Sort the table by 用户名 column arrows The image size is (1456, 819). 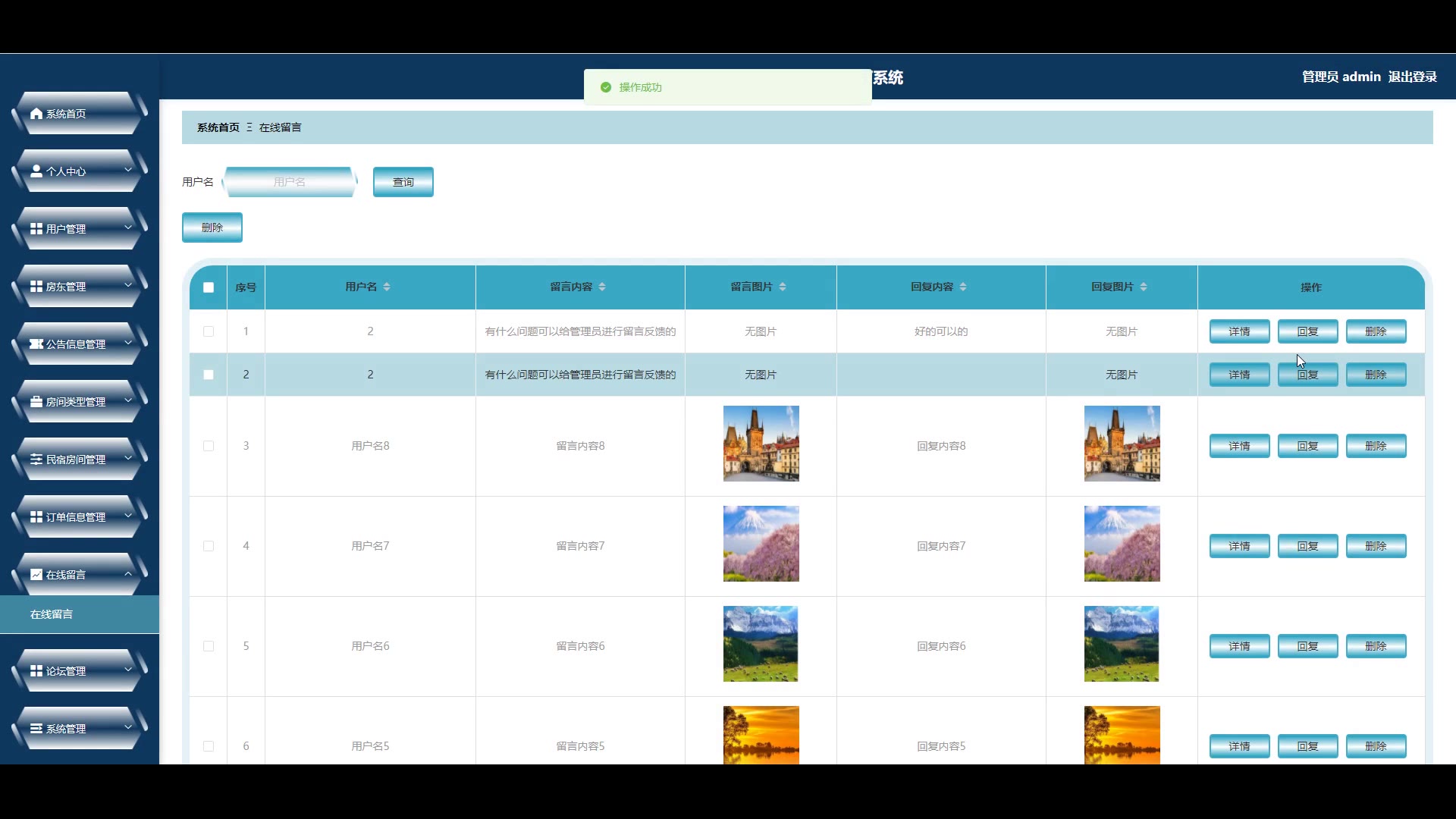[x=387, y=287]
